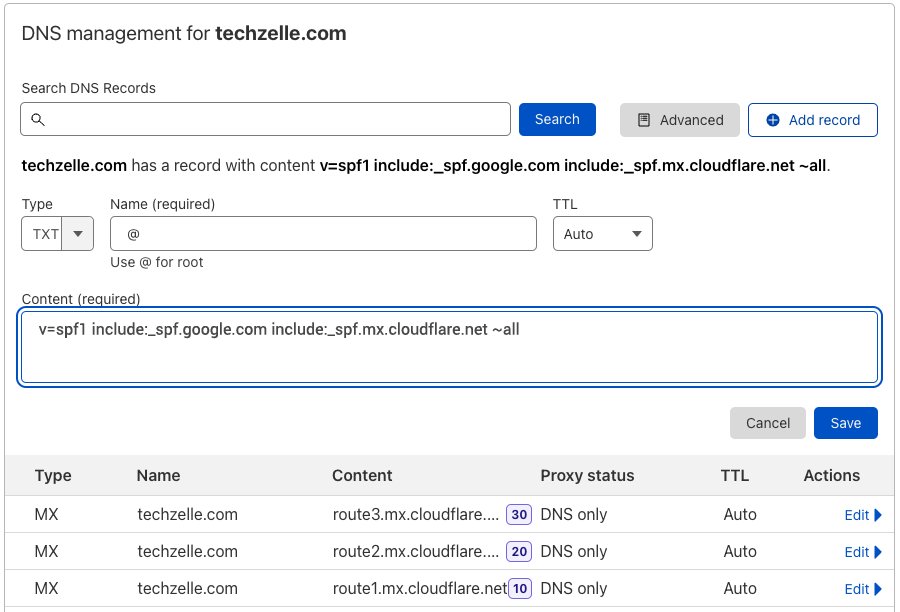Click the priority 30 badge for route3
This screenshot has height=612, width=900.
pos(519,514)
